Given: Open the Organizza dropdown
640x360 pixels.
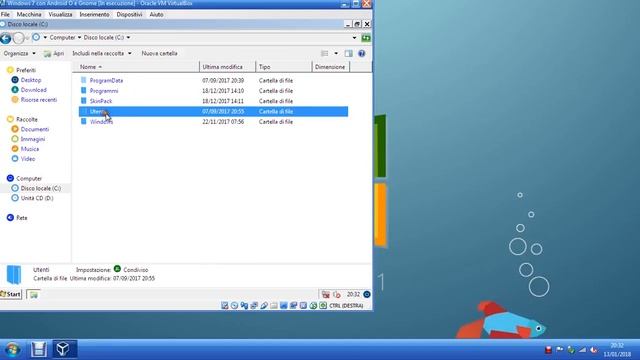Looking at the screenshot, I should [19, 53].
